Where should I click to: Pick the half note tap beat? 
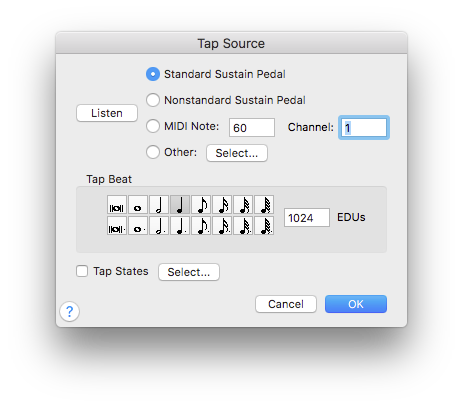(159, 205)
